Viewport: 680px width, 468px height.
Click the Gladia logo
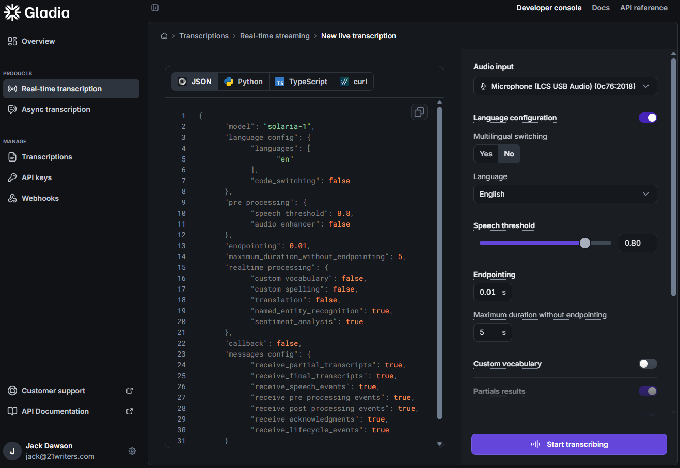(x=36, y=12)
